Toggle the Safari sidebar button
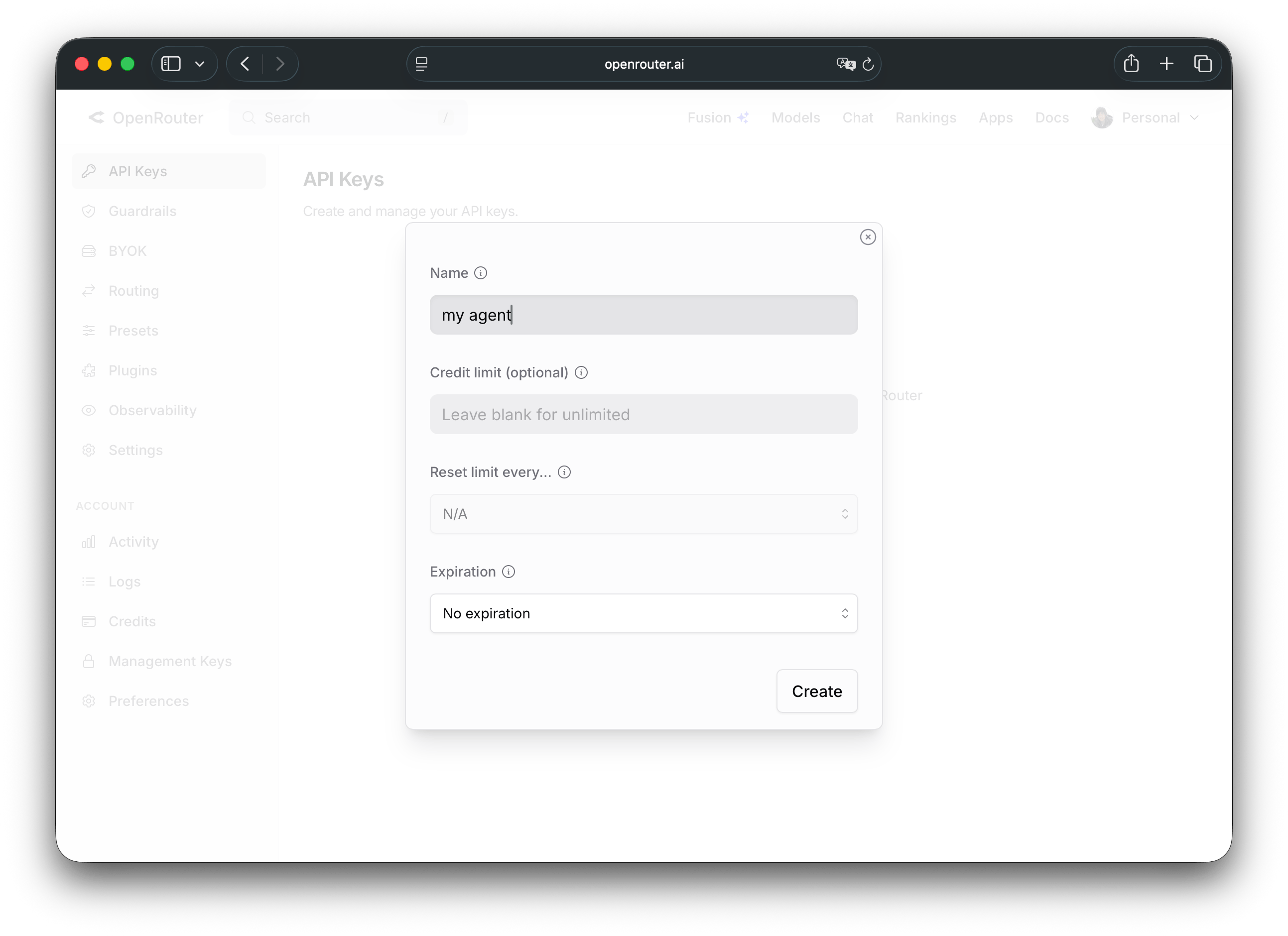Image resolution: width=1288 pixels, height=936 pixels. 171,64
